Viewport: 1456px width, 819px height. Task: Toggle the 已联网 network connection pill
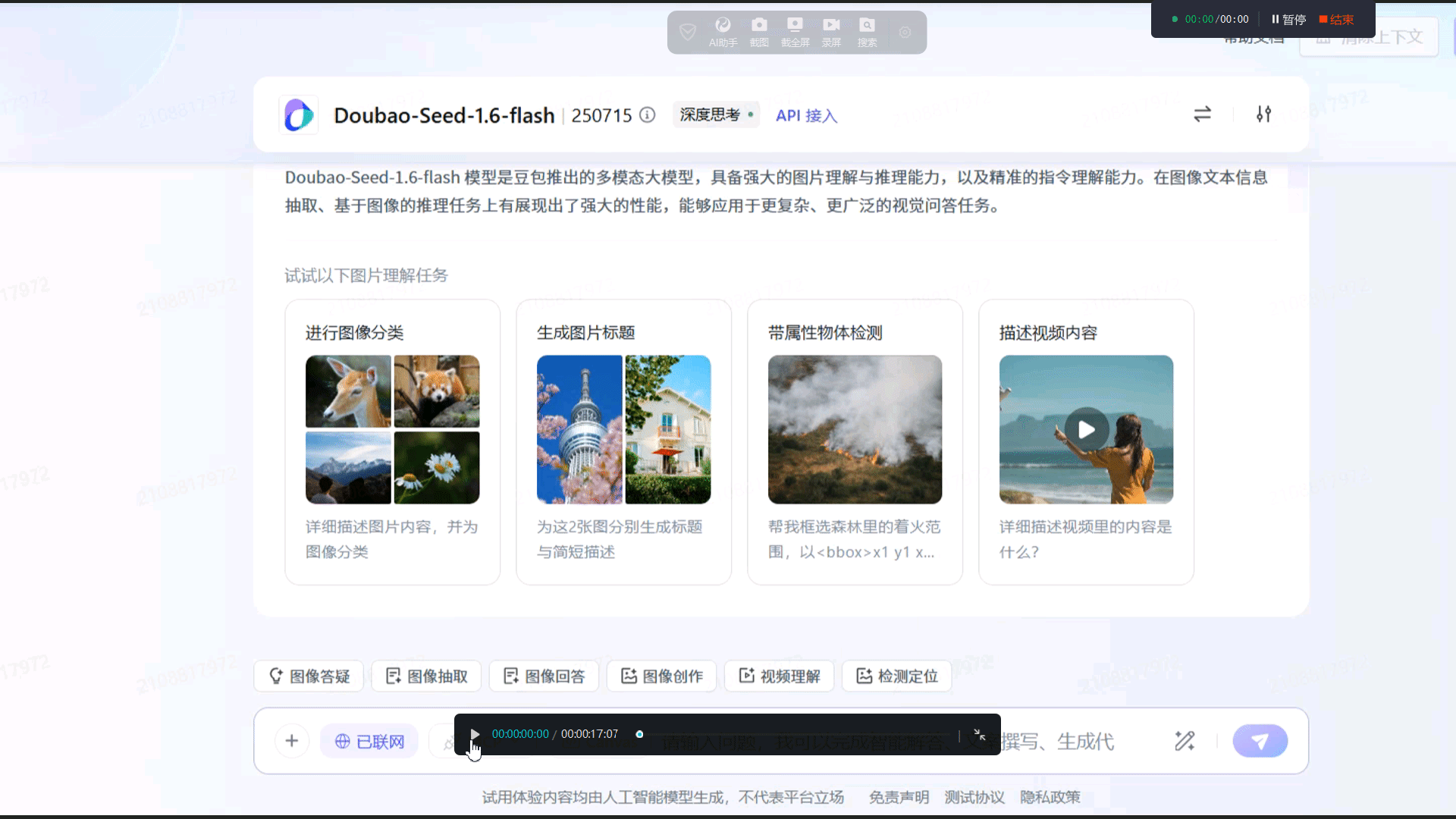pyautogui.click(x=369, y=741)
